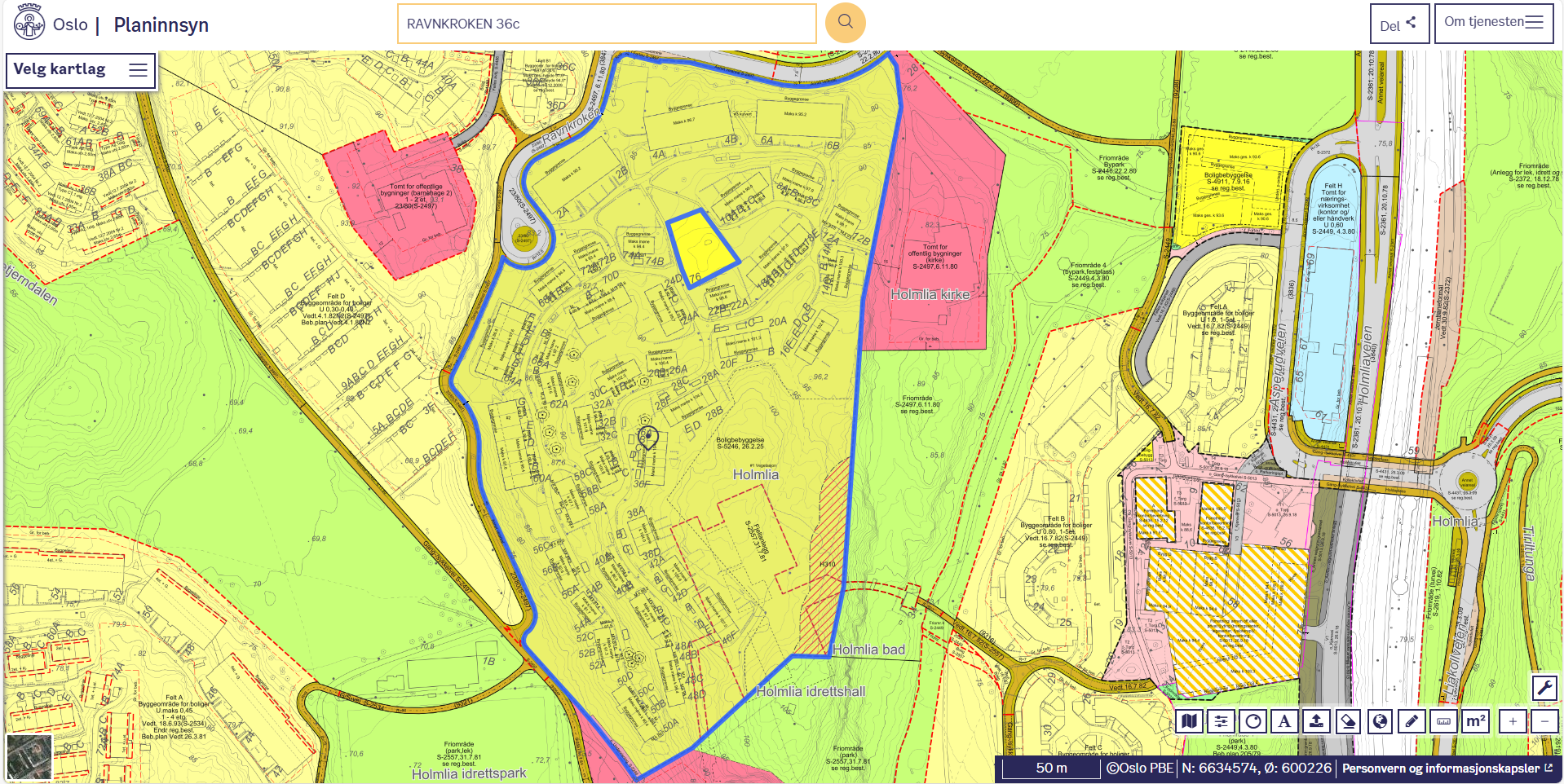Zoom out with the minus button

[1544, 721]
